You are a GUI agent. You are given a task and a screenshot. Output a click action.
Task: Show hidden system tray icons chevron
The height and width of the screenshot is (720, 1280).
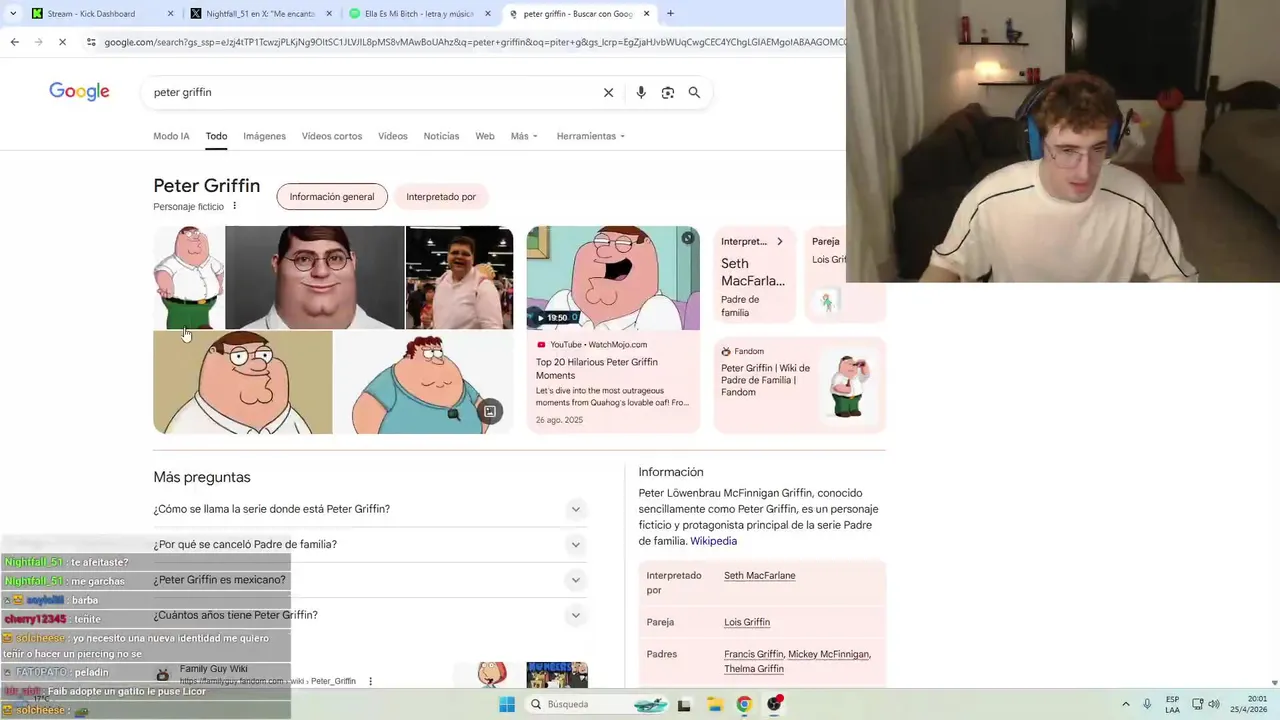coord(1126,704)
